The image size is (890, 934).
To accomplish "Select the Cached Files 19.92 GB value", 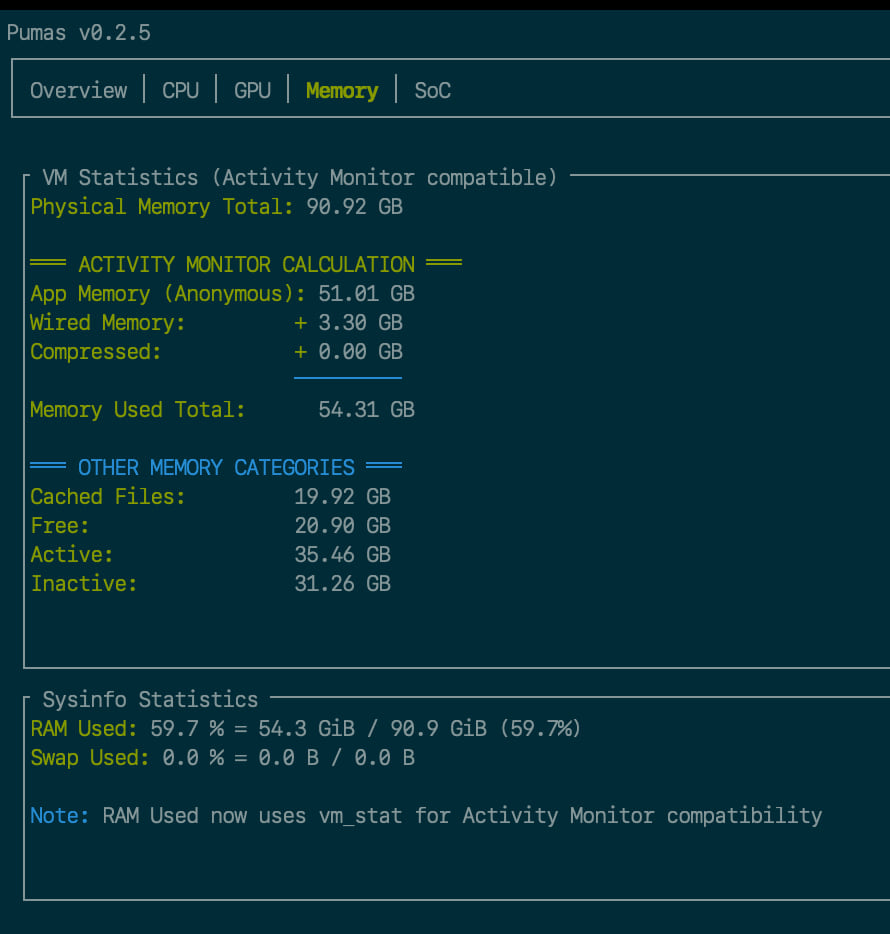I will 342,497.
